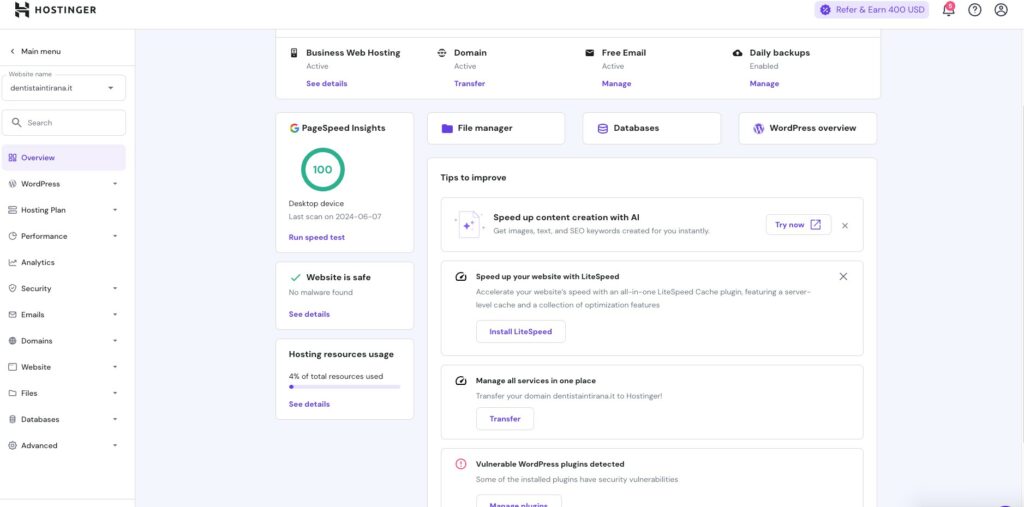Click Install LiteSpeed button
The image size is (1024, 507).
pyautogui.click(x=520, y=331)
